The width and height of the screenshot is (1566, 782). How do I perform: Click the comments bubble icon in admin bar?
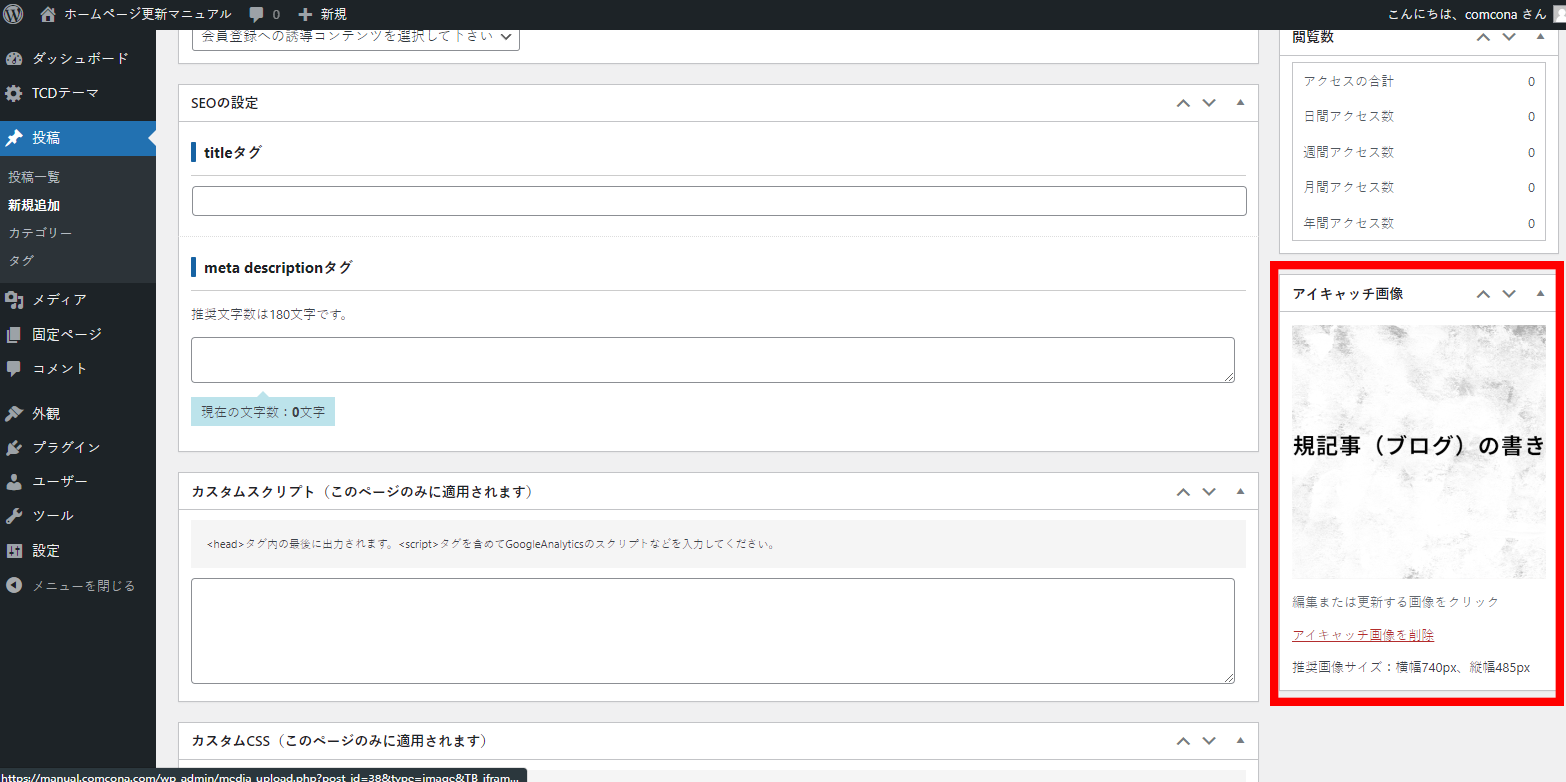(257, 14)
